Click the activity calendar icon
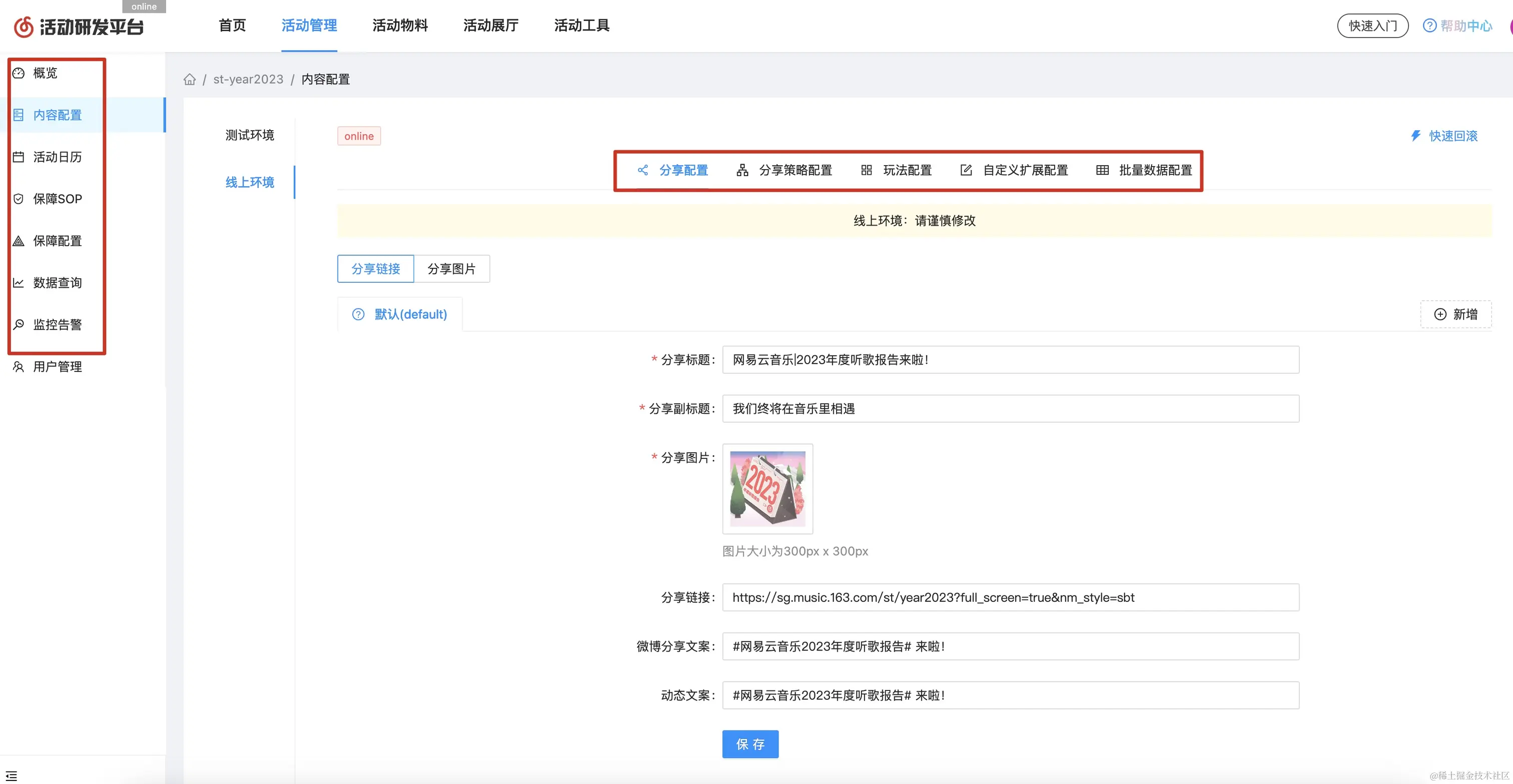This screenshot has height=784, width=1513. click(x=19, y=157)
